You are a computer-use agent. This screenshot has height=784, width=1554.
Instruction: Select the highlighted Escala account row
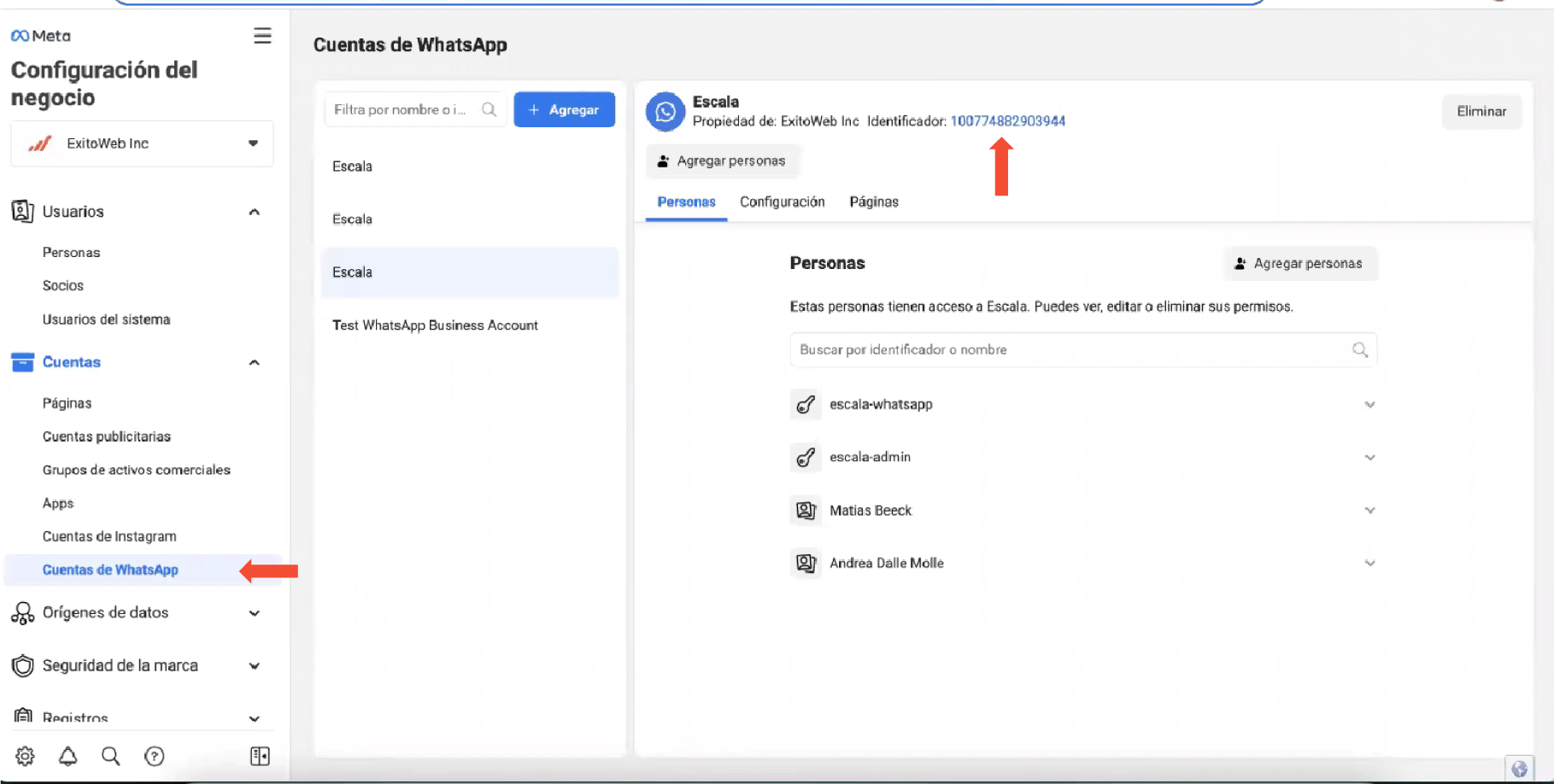tap(470, 272)
